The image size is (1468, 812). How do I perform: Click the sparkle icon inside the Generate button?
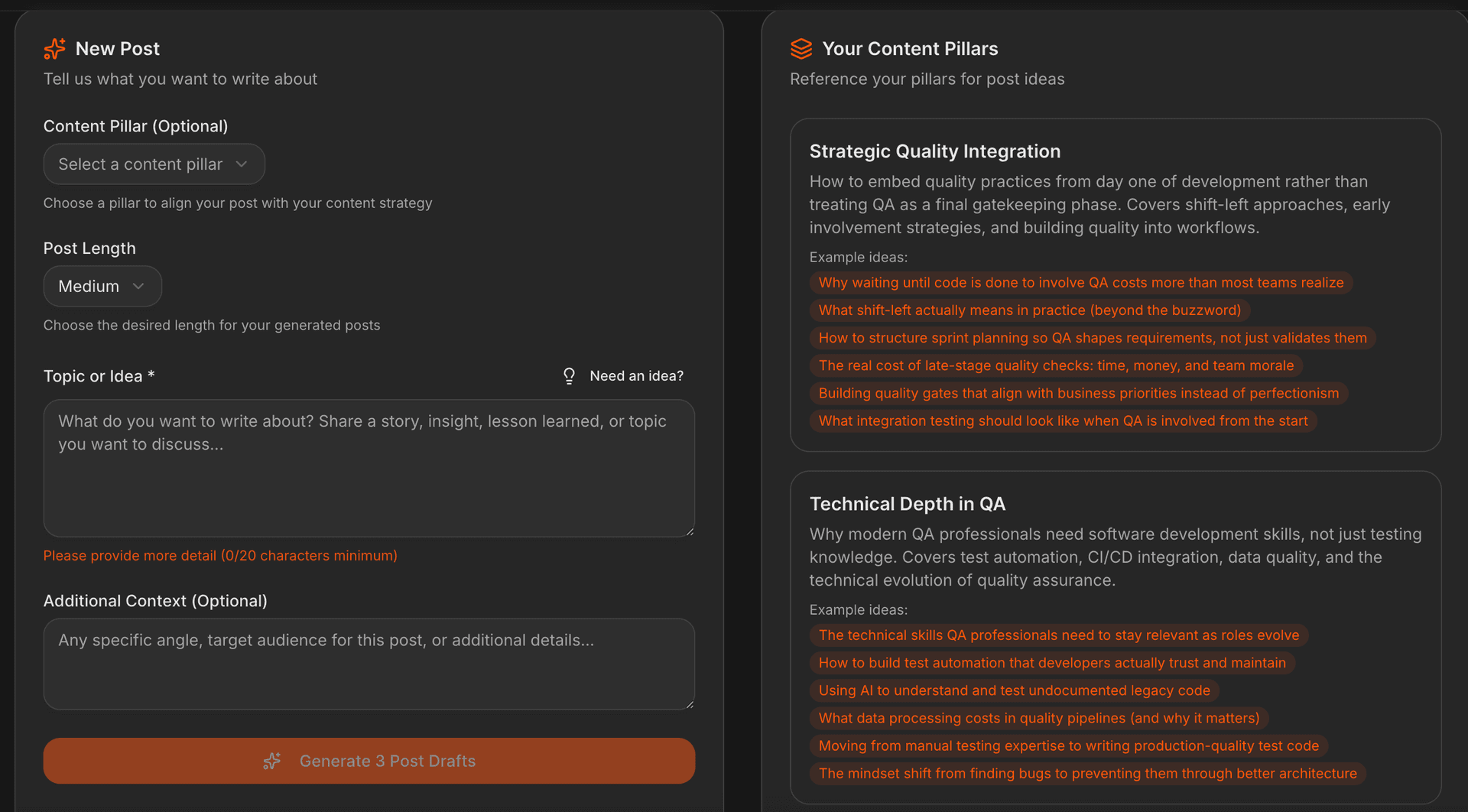[273, 761]
